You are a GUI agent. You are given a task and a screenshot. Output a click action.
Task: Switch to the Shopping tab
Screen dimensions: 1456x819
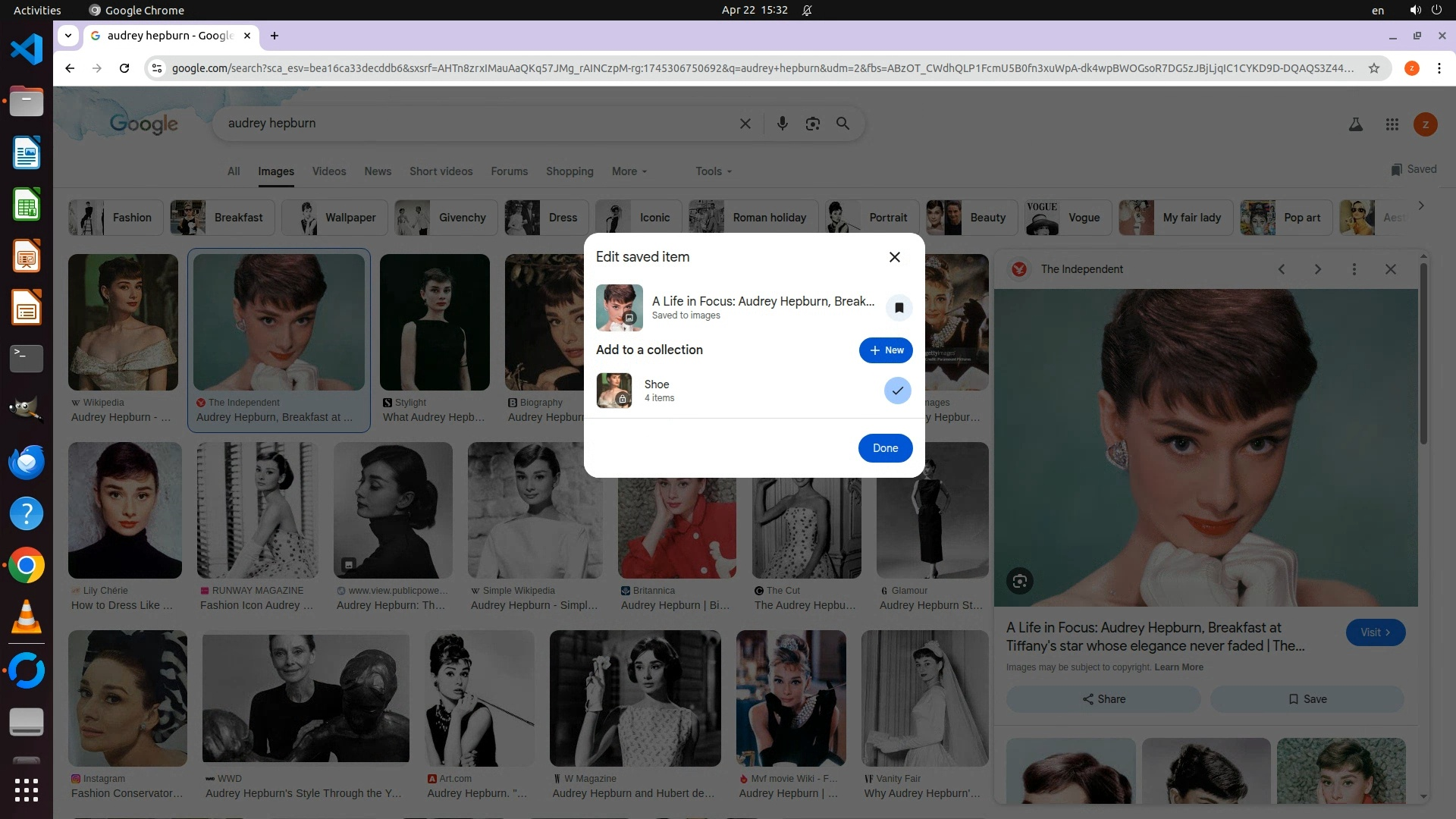570,171
